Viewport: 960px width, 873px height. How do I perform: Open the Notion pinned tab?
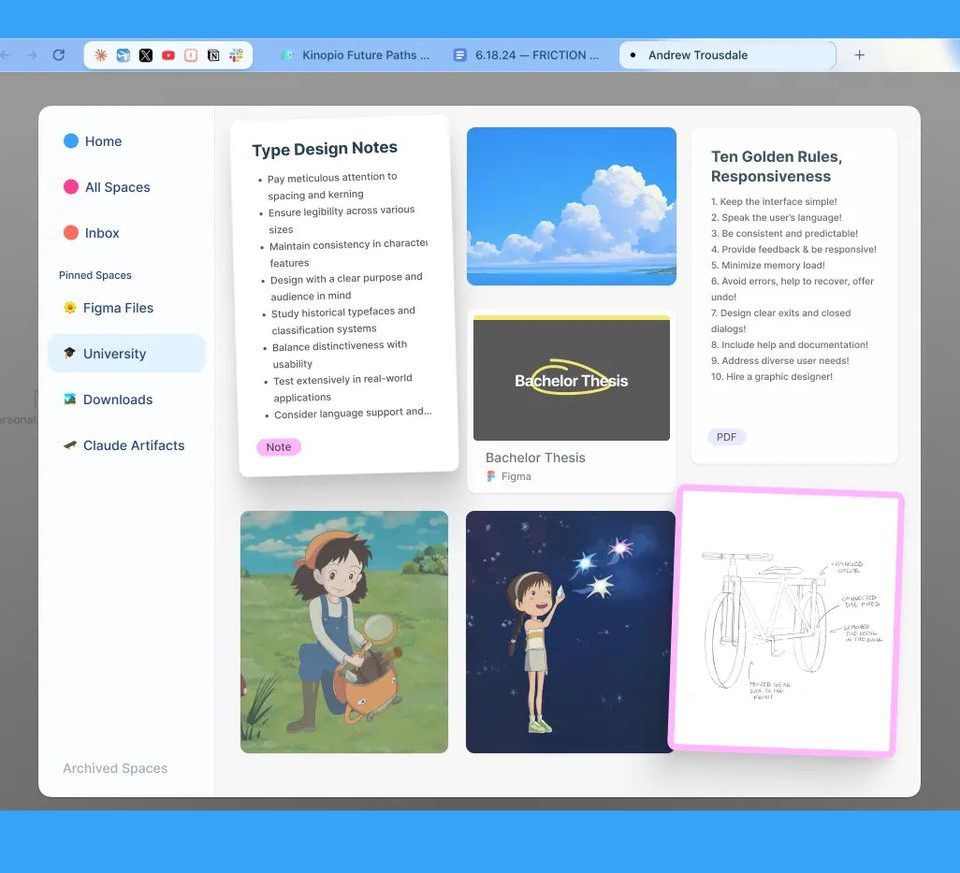coord(213,56)
